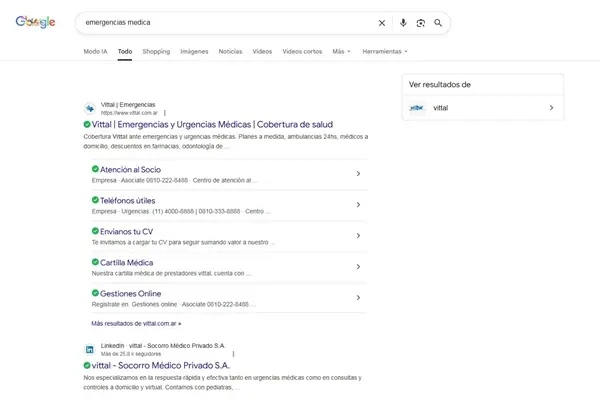Open 'Vittal | Emergencias y Urgencias Médicas' result
This screenshot has width=600, height=400.
[212, 124]
